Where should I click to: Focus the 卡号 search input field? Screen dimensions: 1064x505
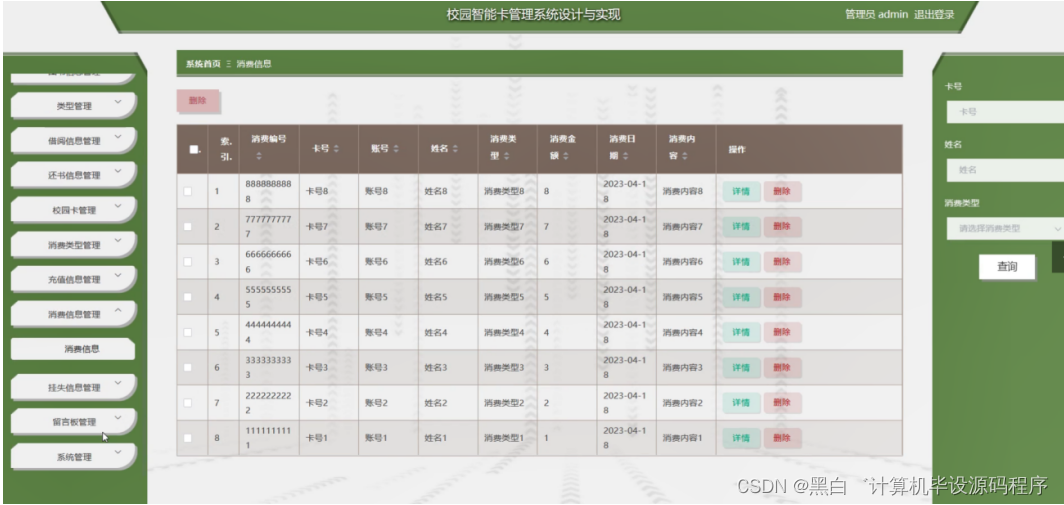pos(1005,112)
